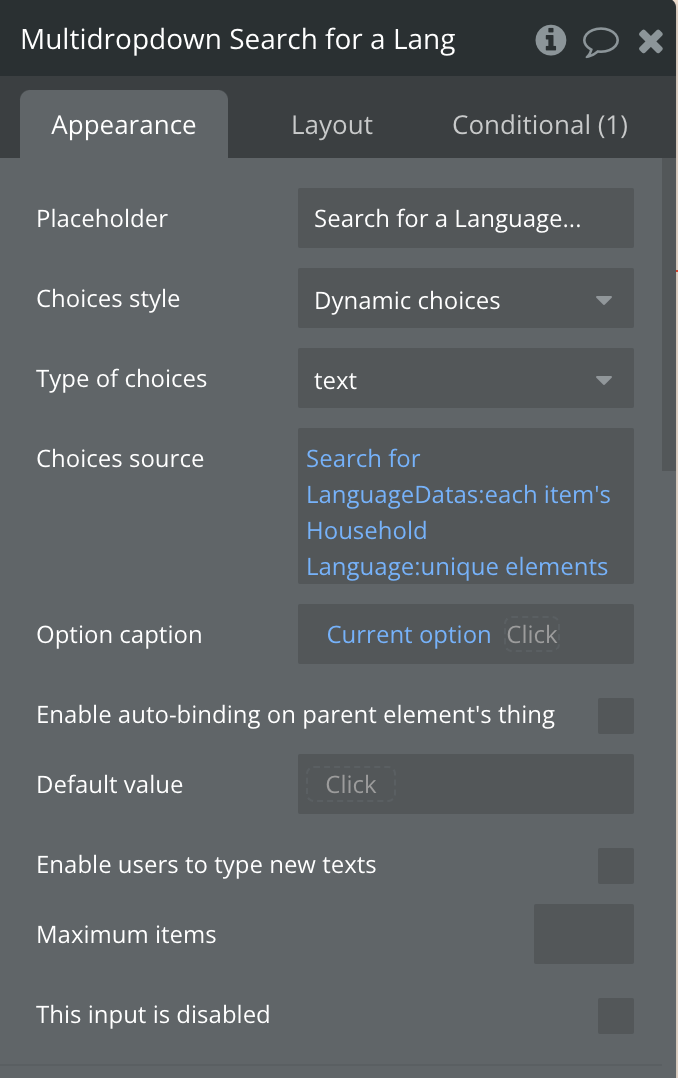Click the Placeholder text field
The image size is (678, 1078).
click(x=465, y=219)
